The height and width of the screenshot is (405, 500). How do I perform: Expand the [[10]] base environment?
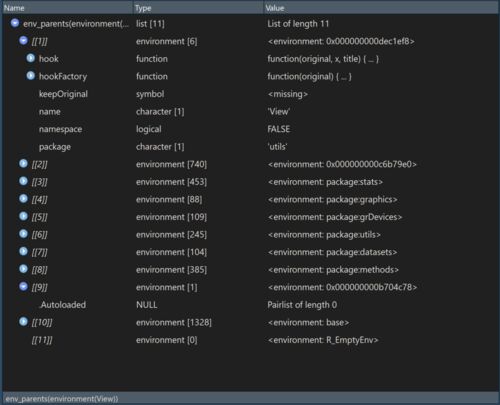click(23, 322)
